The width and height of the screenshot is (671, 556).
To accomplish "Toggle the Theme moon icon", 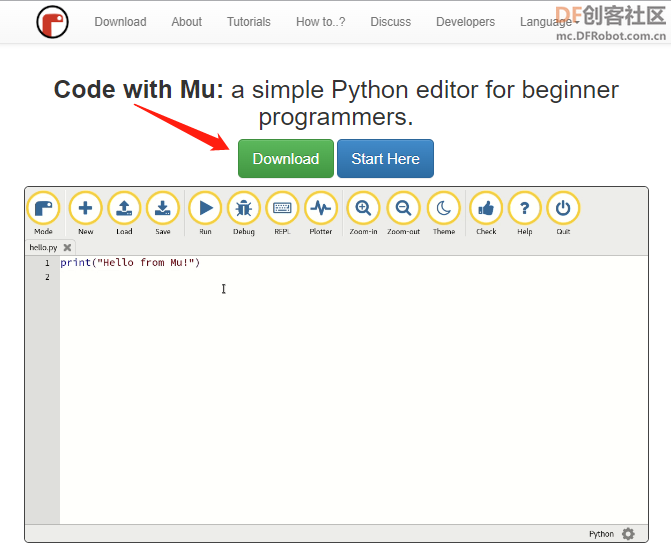I will point(444,208).
